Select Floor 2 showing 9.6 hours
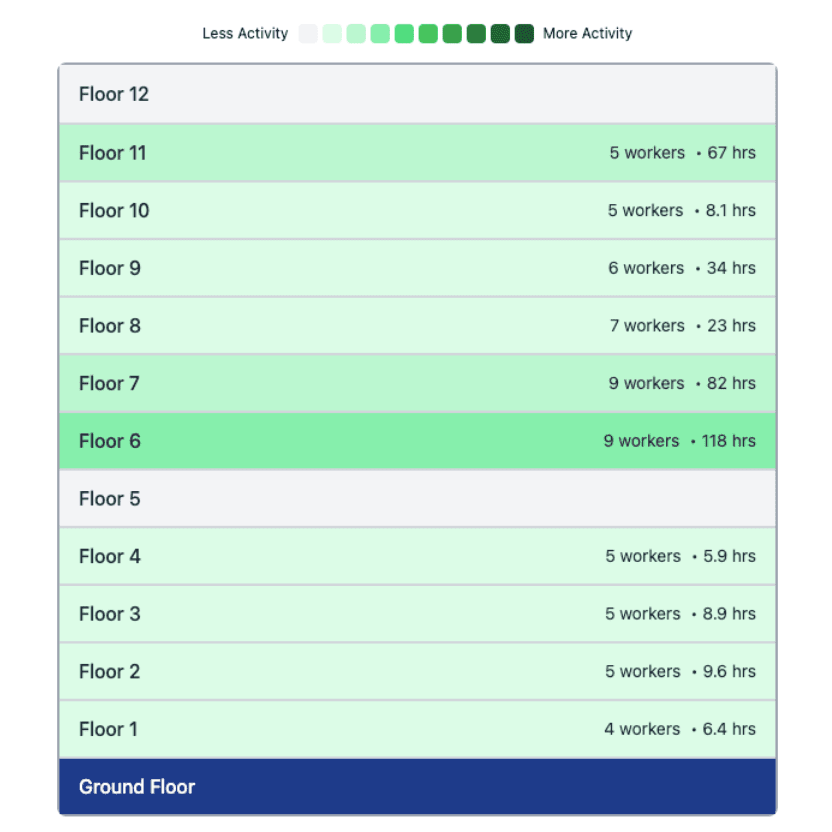Image resolution: width=832 pixels, height=832 pixels. point(416,672)
